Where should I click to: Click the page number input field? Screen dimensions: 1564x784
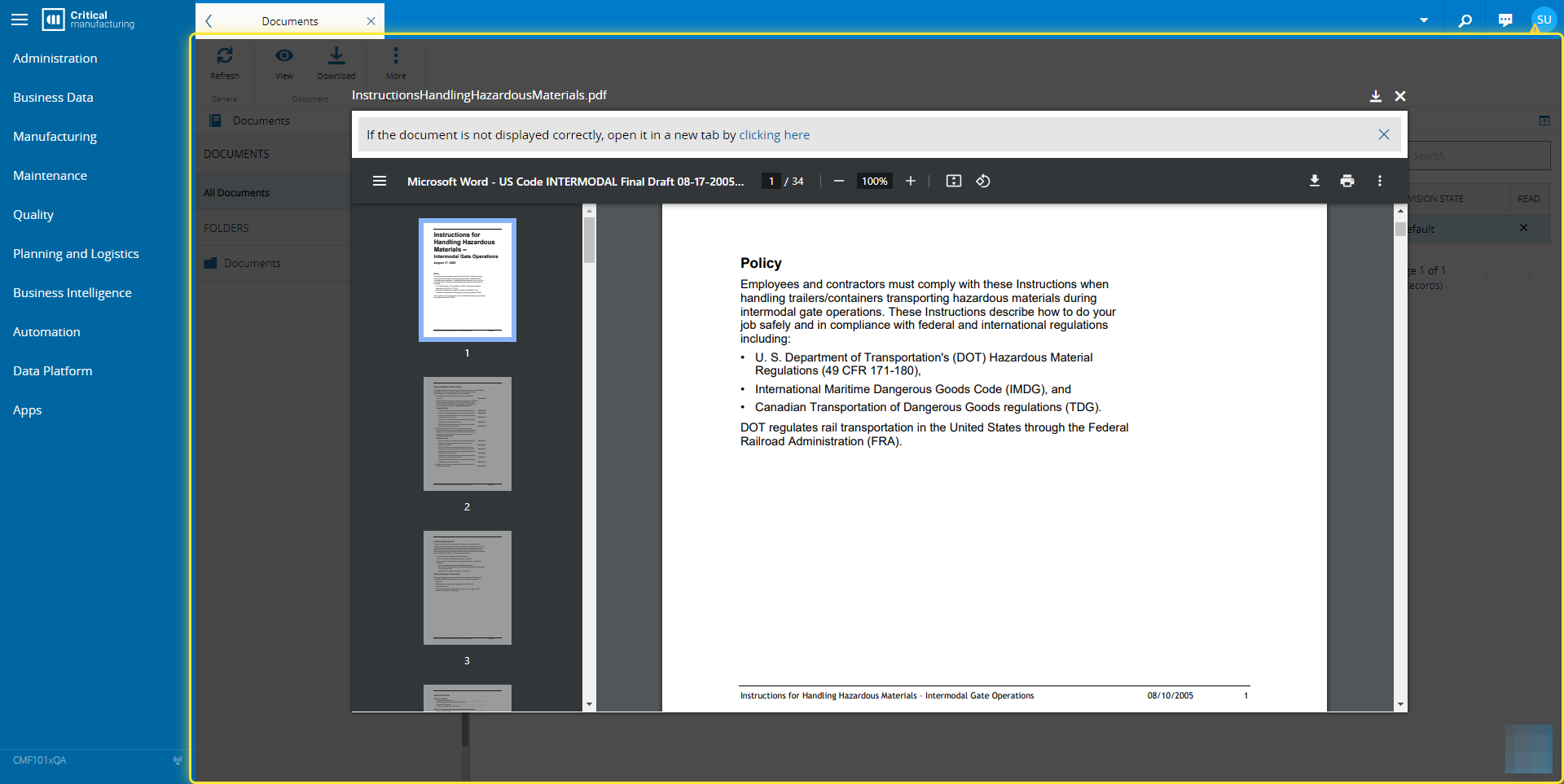click(771, 181)
